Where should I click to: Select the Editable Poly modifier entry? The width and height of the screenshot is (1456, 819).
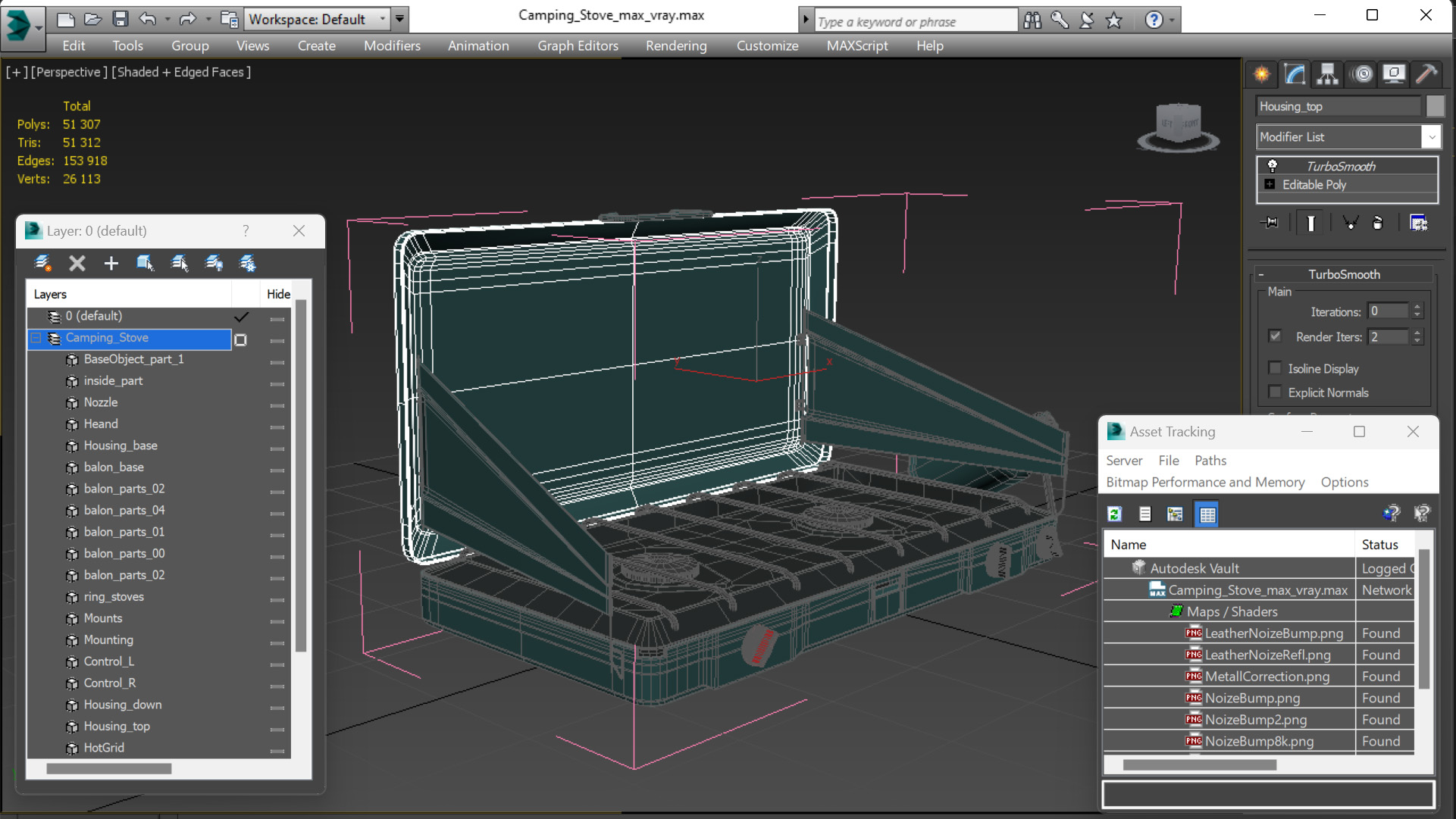click(1314, 185)
